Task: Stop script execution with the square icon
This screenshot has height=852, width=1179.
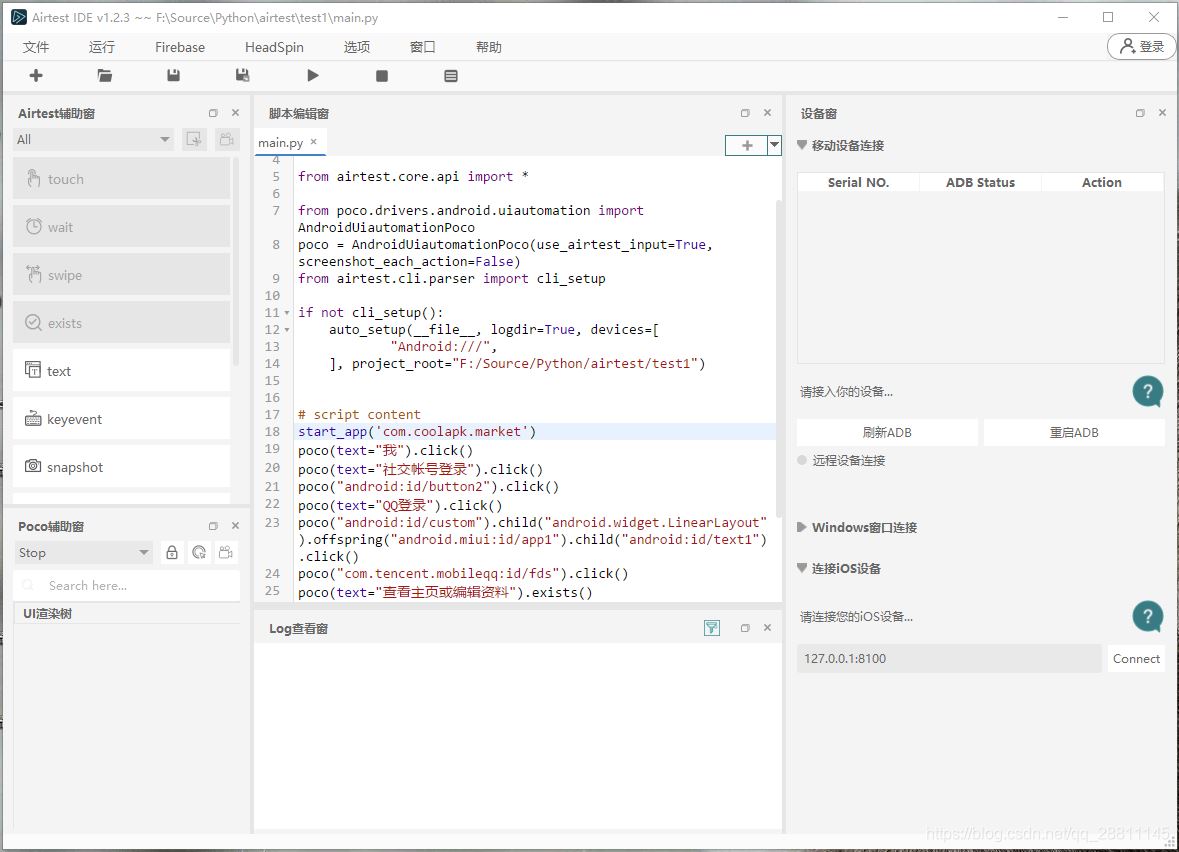Action: [382, 76]
